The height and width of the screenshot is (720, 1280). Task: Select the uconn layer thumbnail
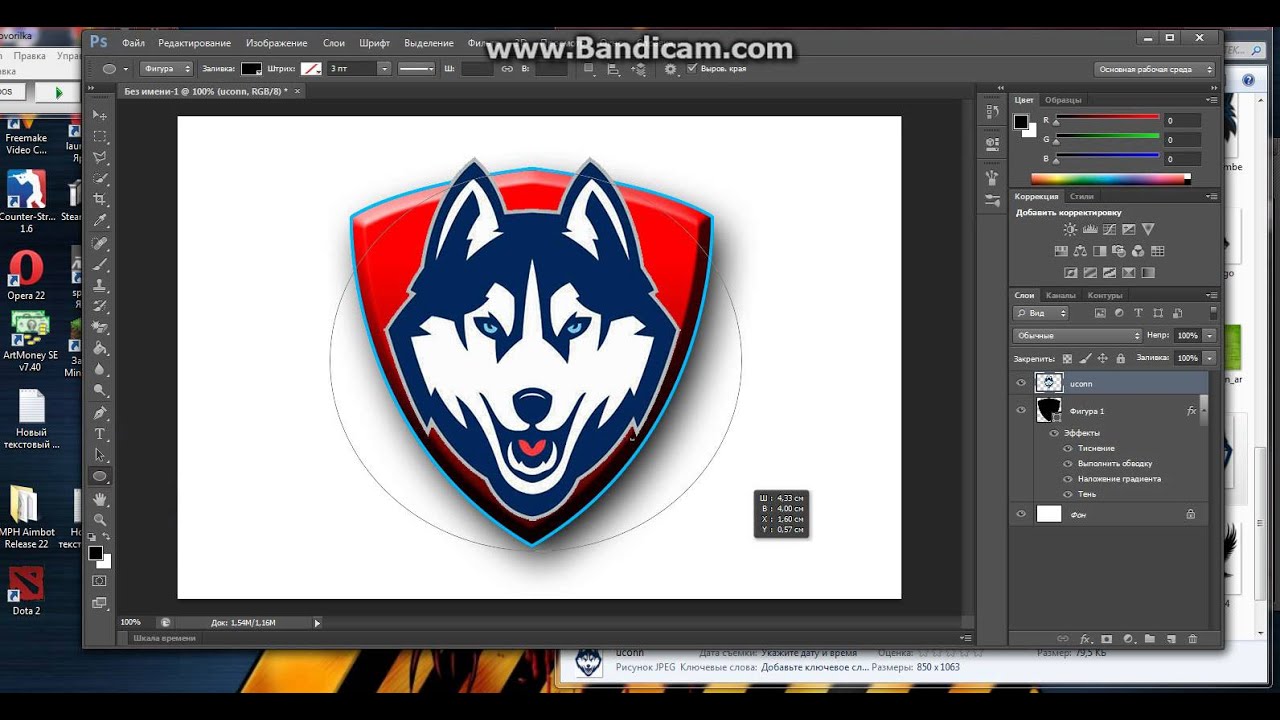[1048, 383]
